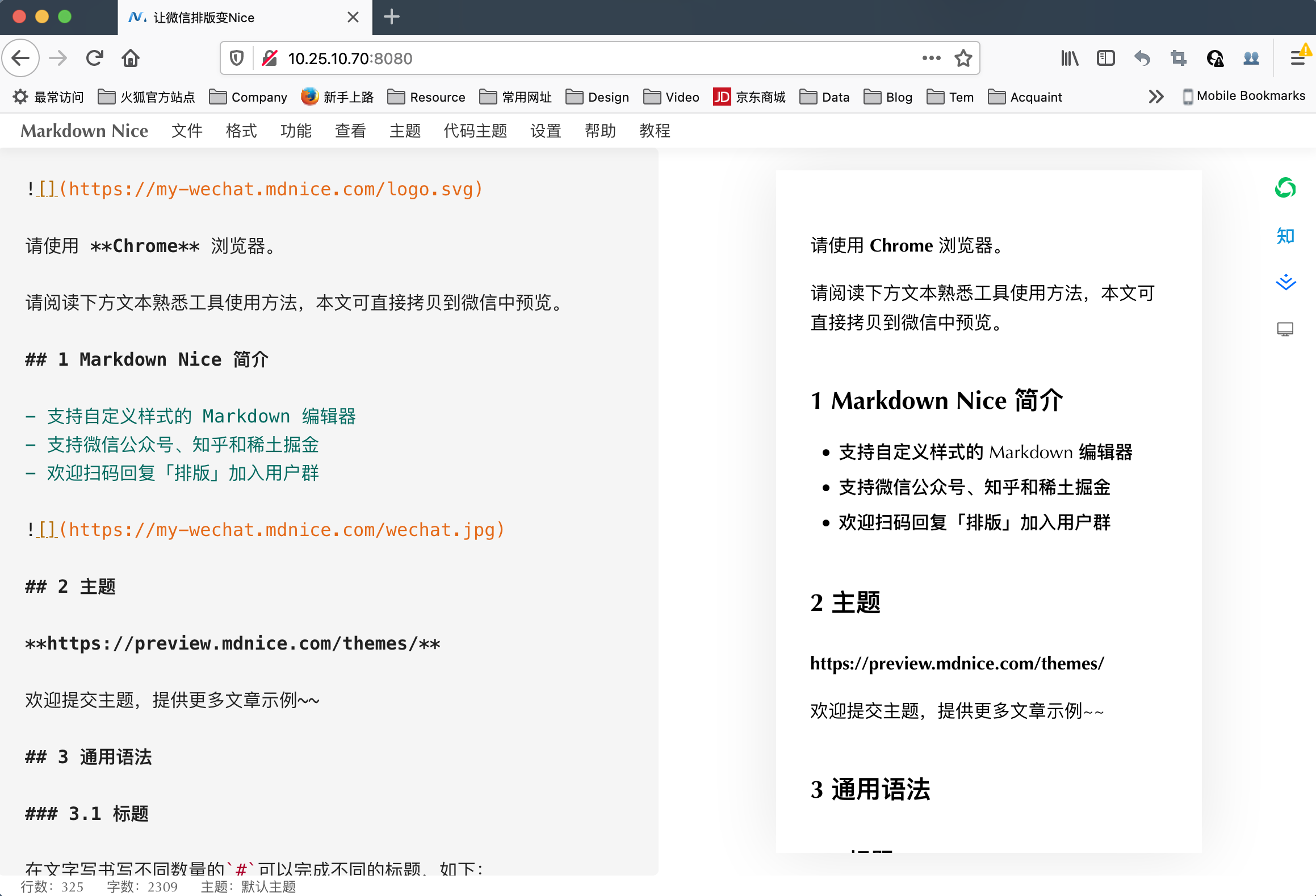Viewport: 1316px width, 896px height.
Task: Open the 功能 menu
Action: point(296,131)
